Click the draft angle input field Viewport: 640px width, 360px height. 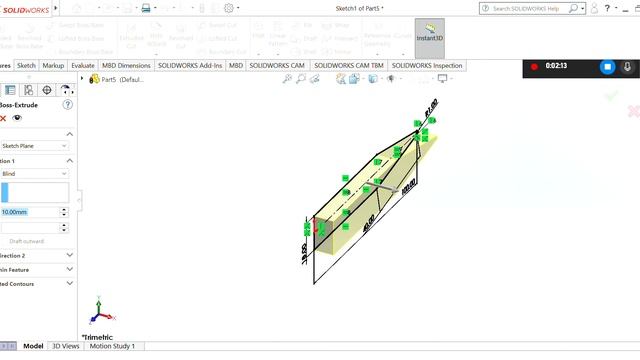pos(30,228)
